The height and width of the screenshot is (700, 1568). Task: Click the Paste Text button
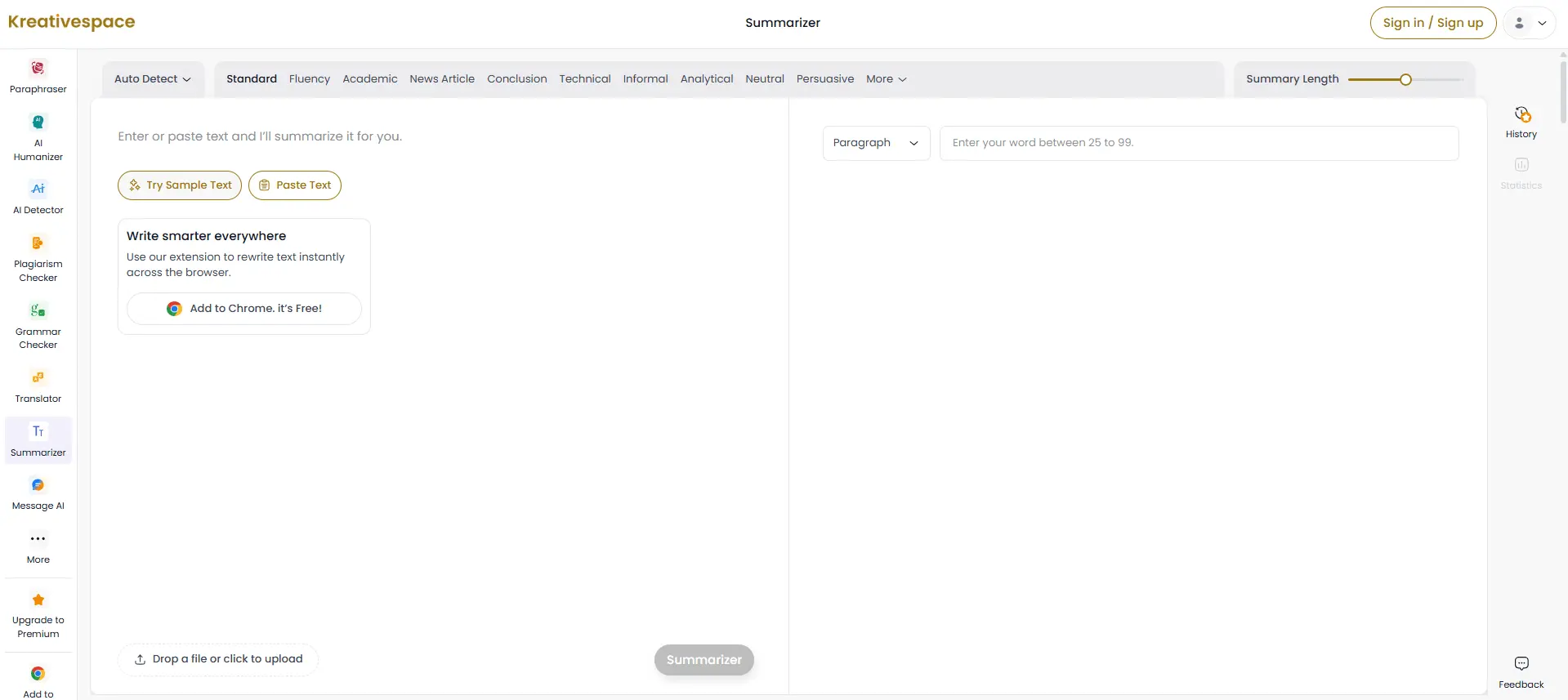click(x=295, y=185)
